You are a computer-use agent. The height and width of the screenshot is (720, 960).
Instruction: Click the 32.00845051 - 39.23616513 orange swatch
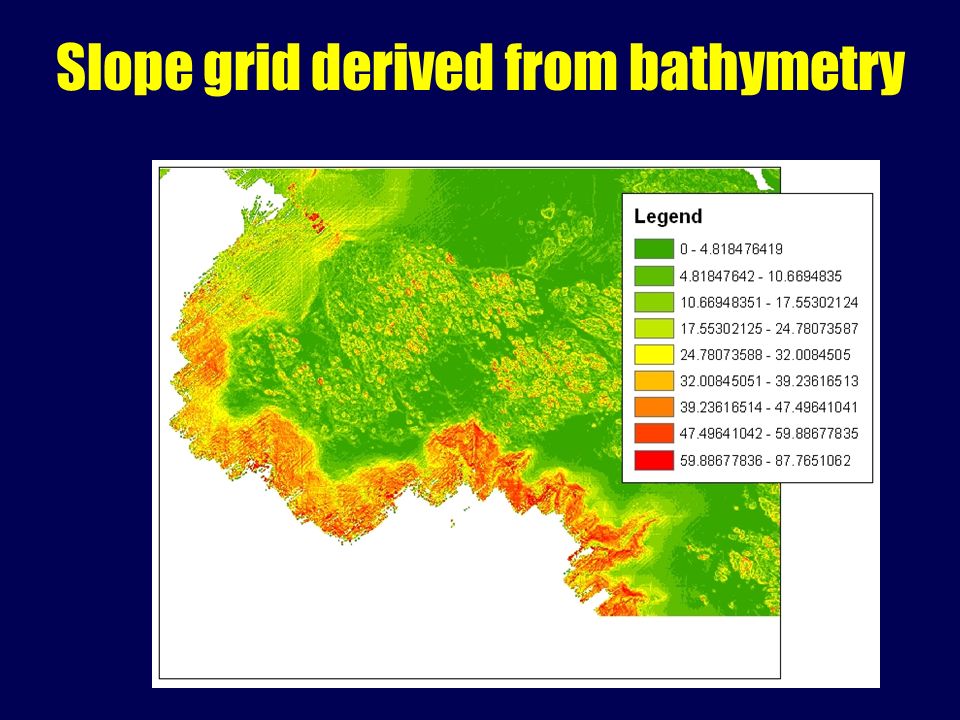(x=654, y=381)
